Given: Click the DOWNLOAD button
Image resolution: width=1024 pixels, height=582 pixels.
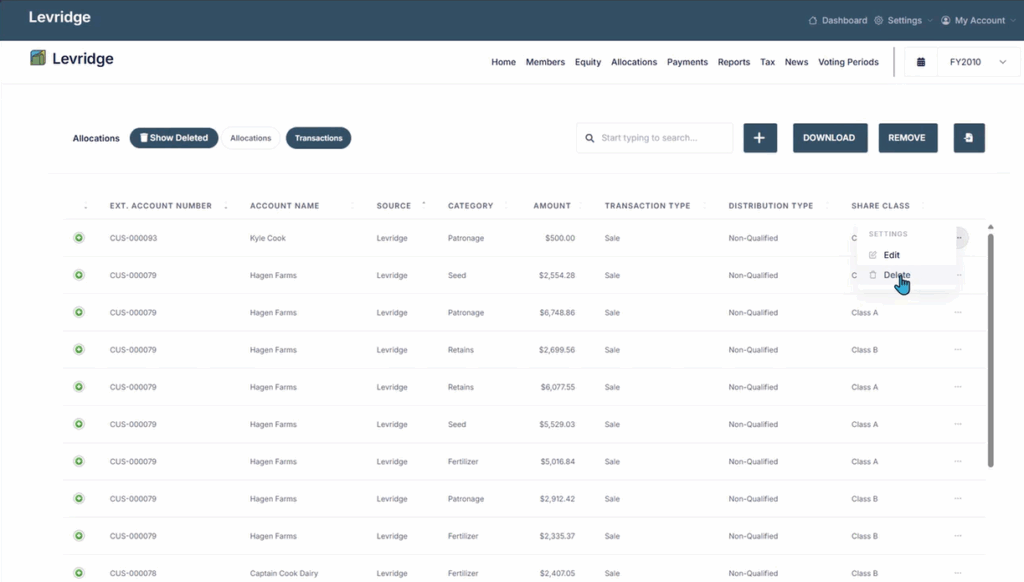Looking at the screenshot, I should coord(830,137).
